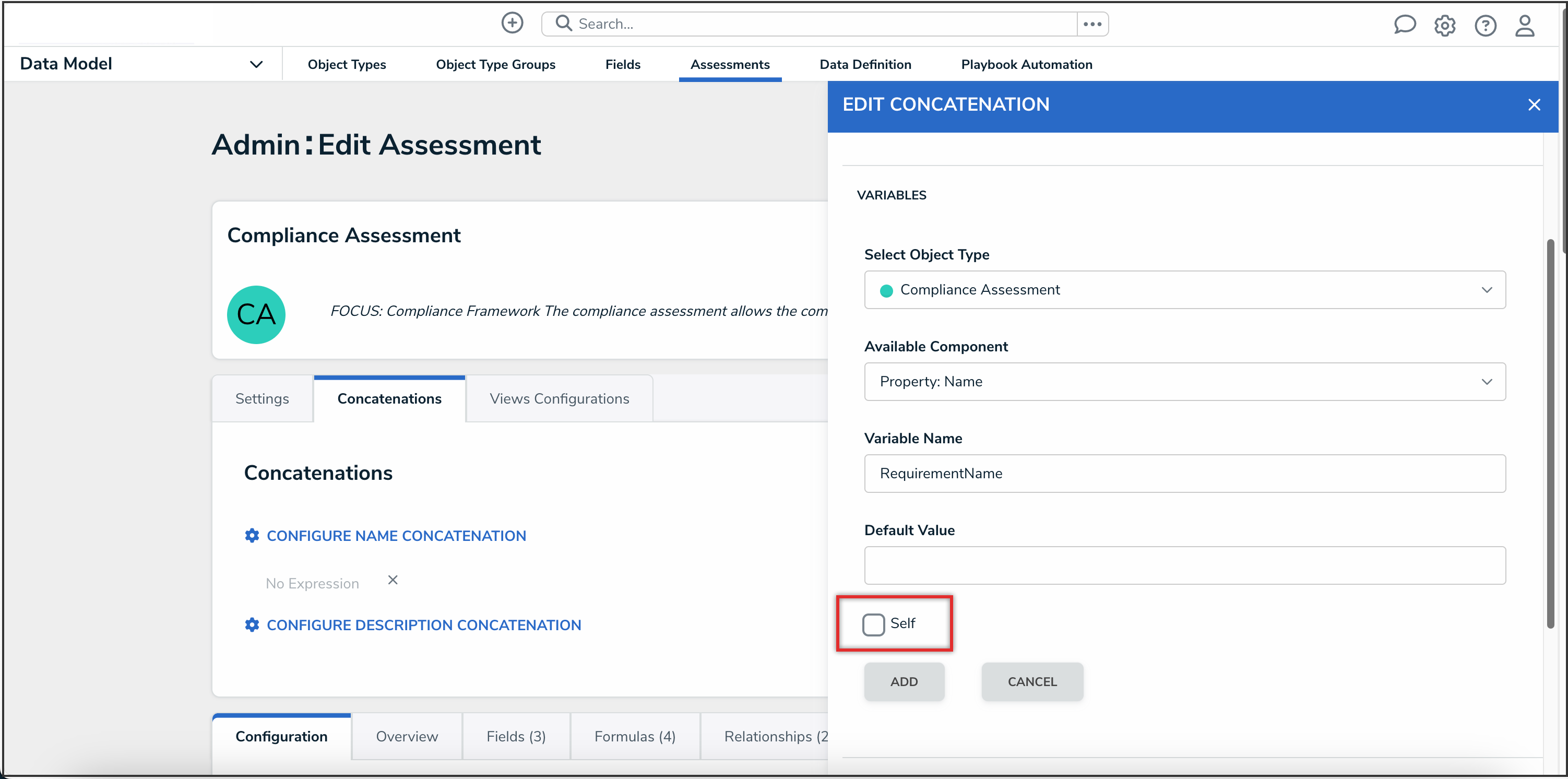Click Configure Description Concatenation link

(424, 625)
